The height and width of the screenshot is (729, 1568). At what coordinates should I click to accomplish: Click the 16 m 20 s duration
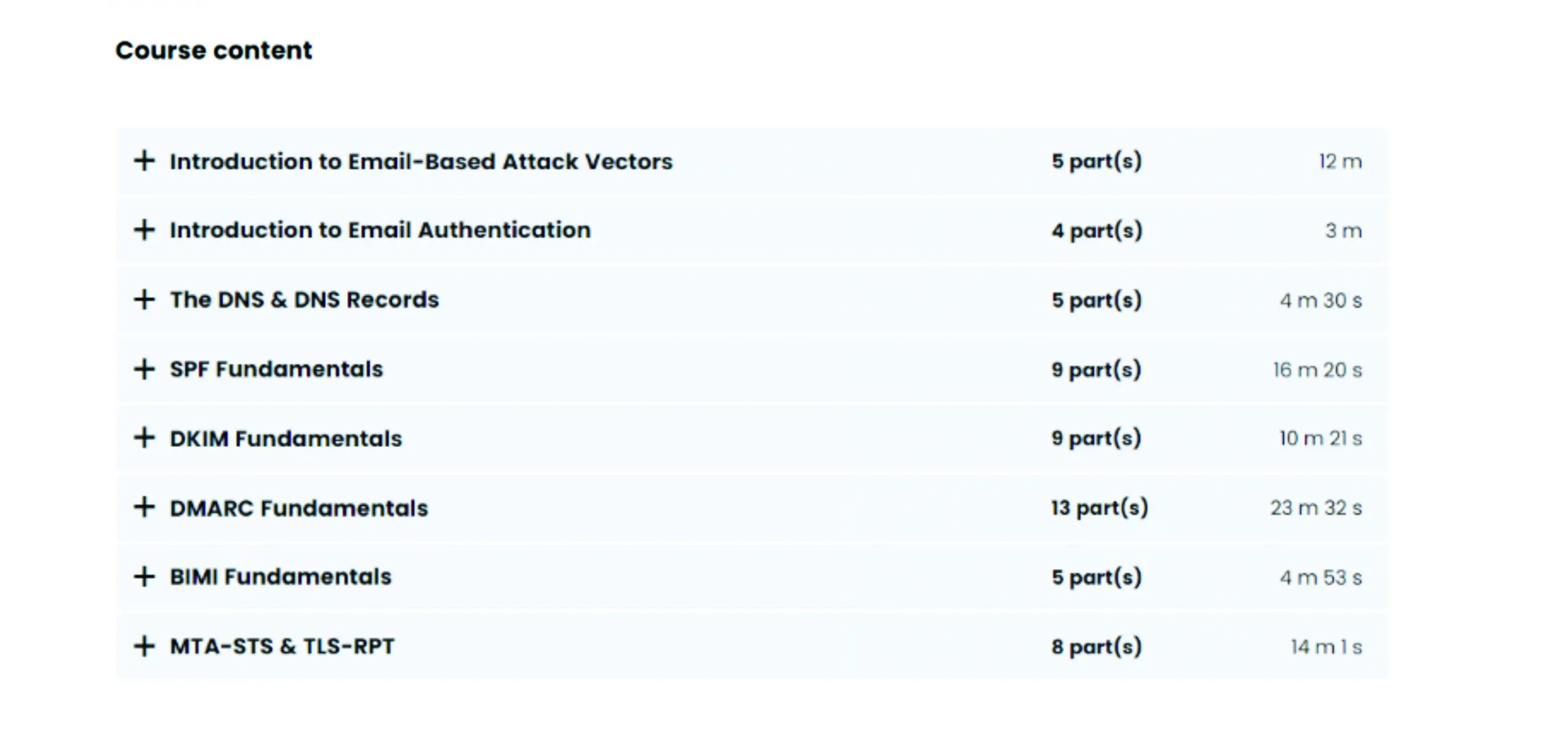1317,370
